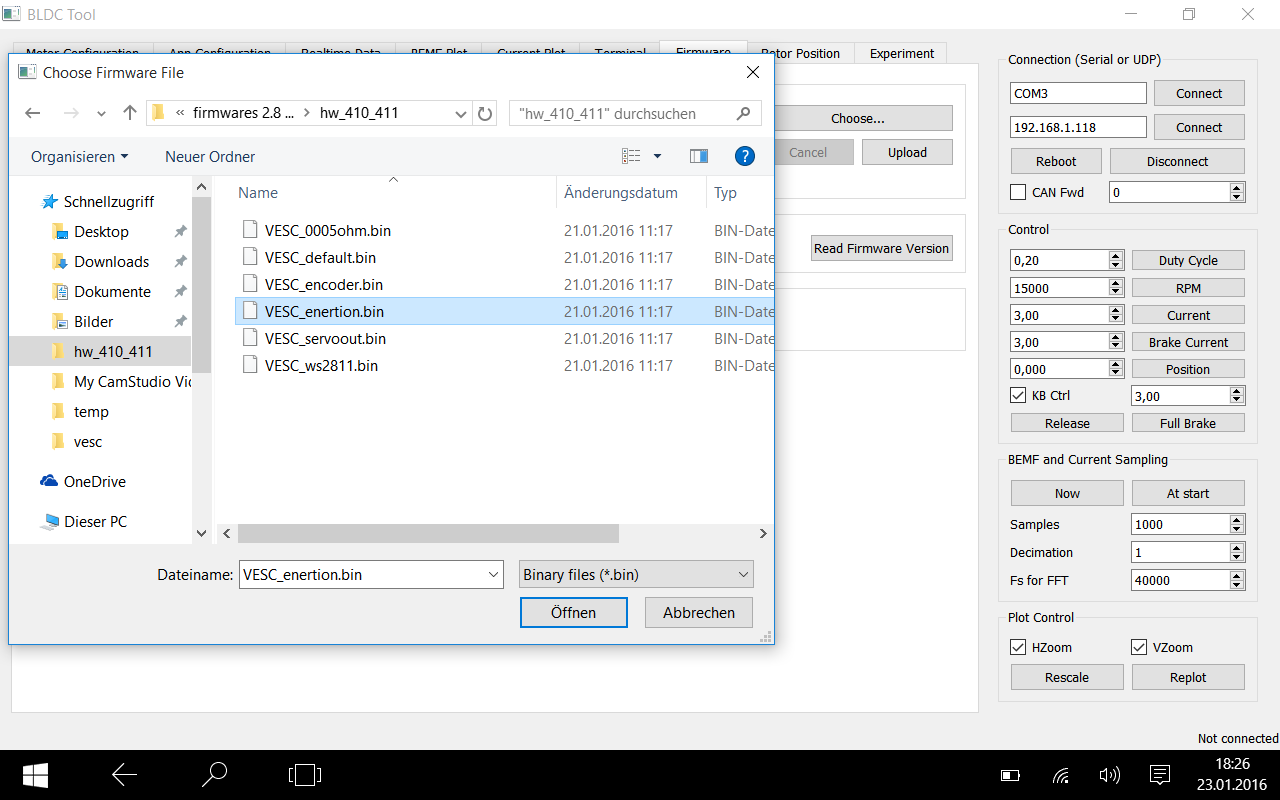Click navigation pane scroll down arrow
Viewport: 1280px width, 800px height.
[x=201, y=534]
